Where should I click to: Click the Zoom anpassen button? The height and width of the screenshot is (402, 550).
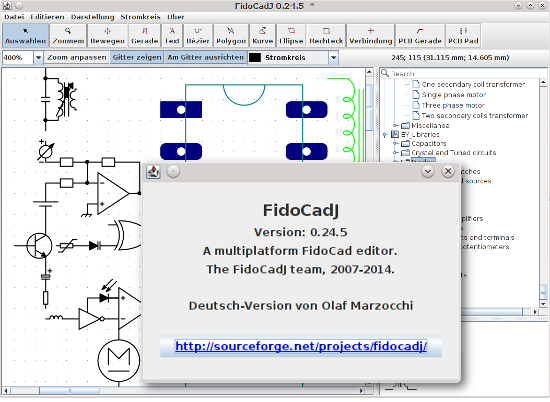tap(77, 58)
